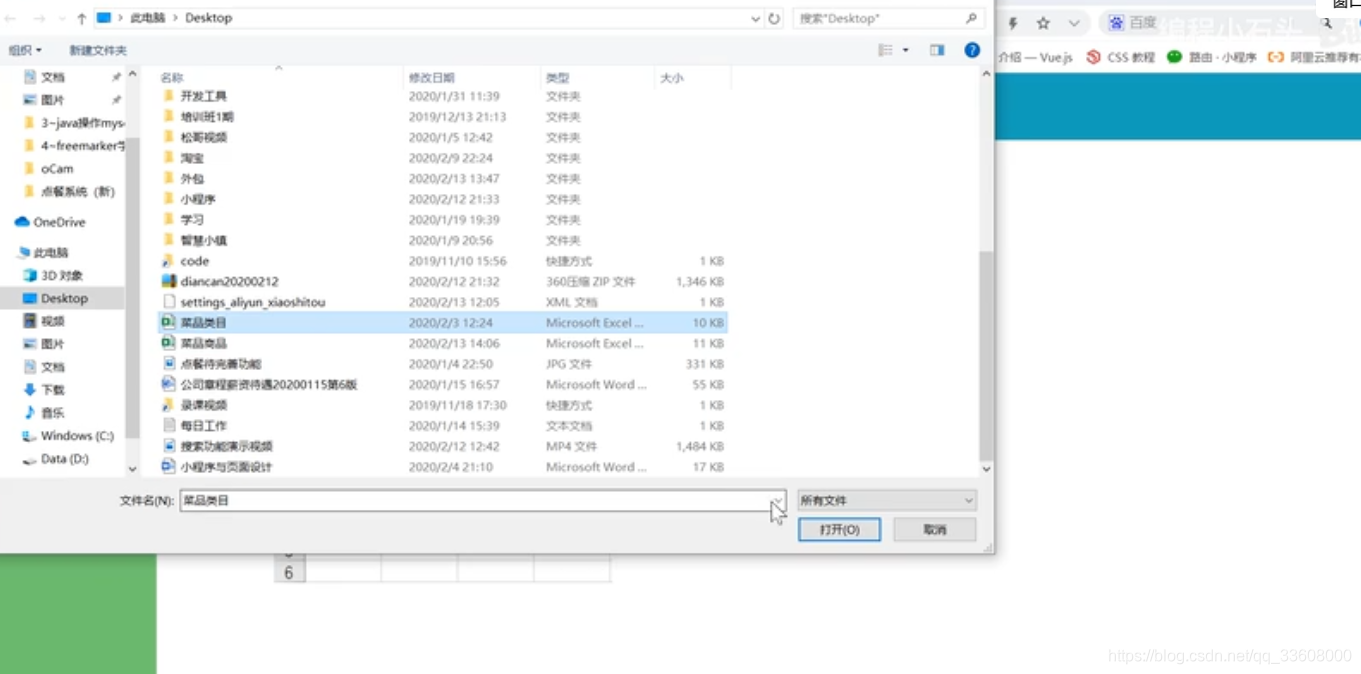The image size is (1361, 674).
Task: Select the 小程序与页面设计 Word file
Action: coord(227,467)
